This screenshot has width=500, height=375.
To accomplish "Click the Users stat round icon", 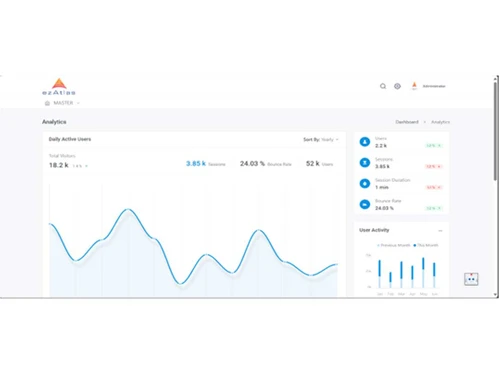I will [x=365, y=142].
